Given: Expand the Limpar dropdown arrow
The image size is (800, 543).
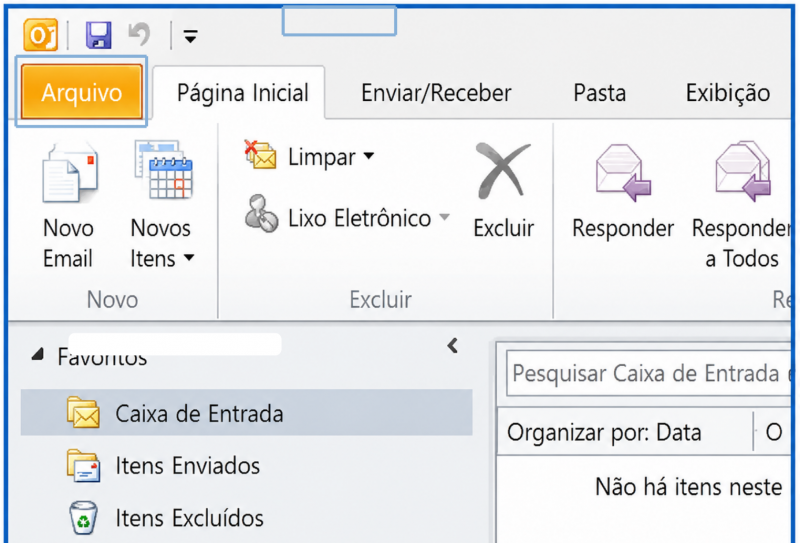Looking at the screenshot, I should click(x=369, y=156).
